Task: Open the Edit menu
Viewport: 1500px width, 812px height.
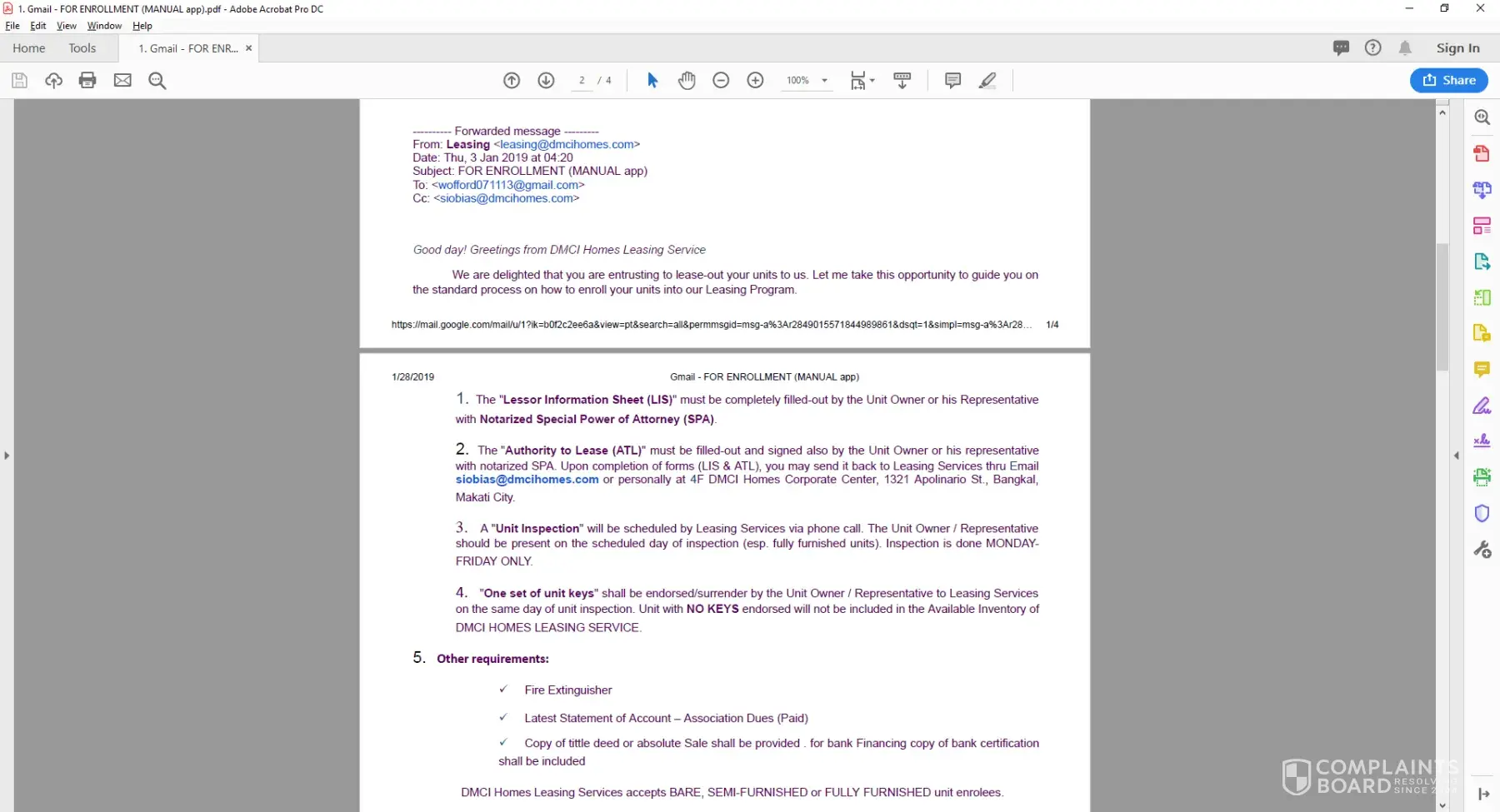Action: (38, 26)
